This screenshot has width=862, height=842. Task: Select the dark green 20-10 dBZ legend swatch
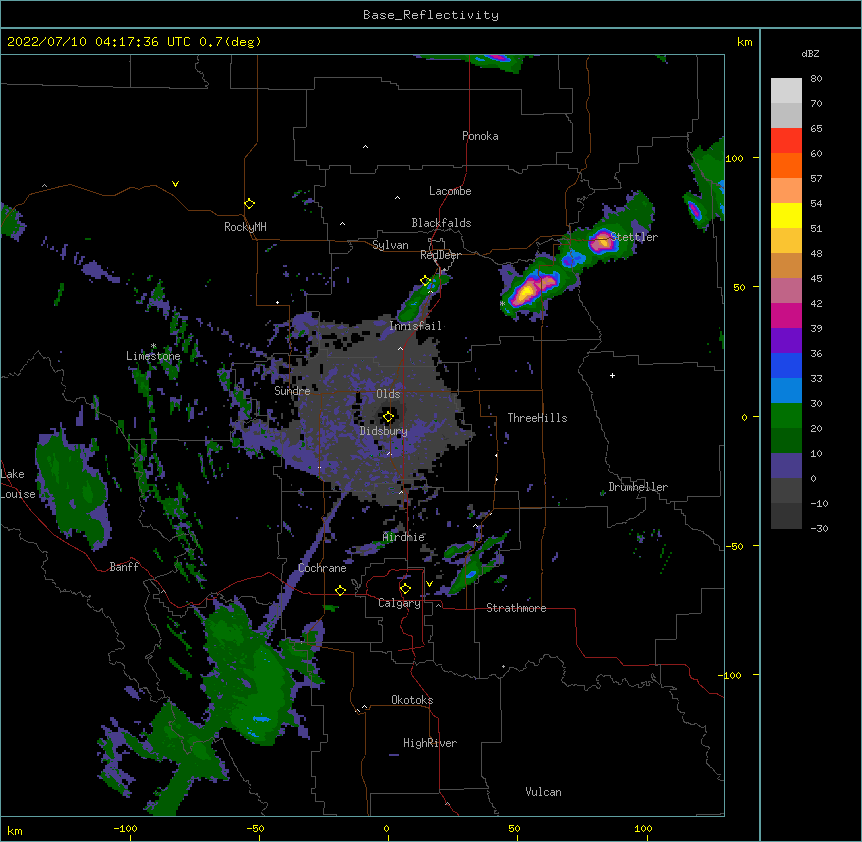(786, 441)
